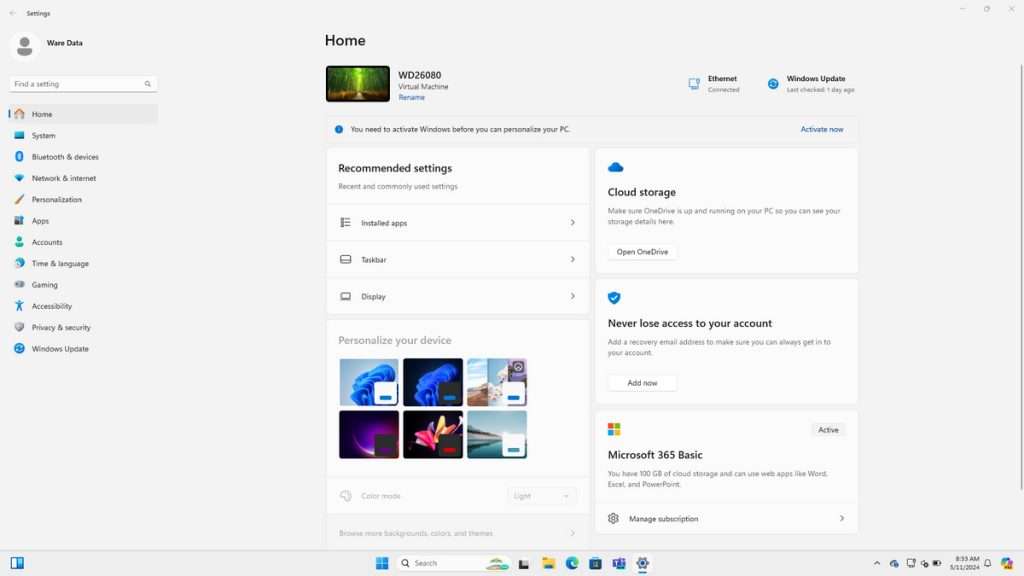The image size is (1024, 576).
Task: Click the cloud icon on Cloud storage card
Action: point(615,168)
